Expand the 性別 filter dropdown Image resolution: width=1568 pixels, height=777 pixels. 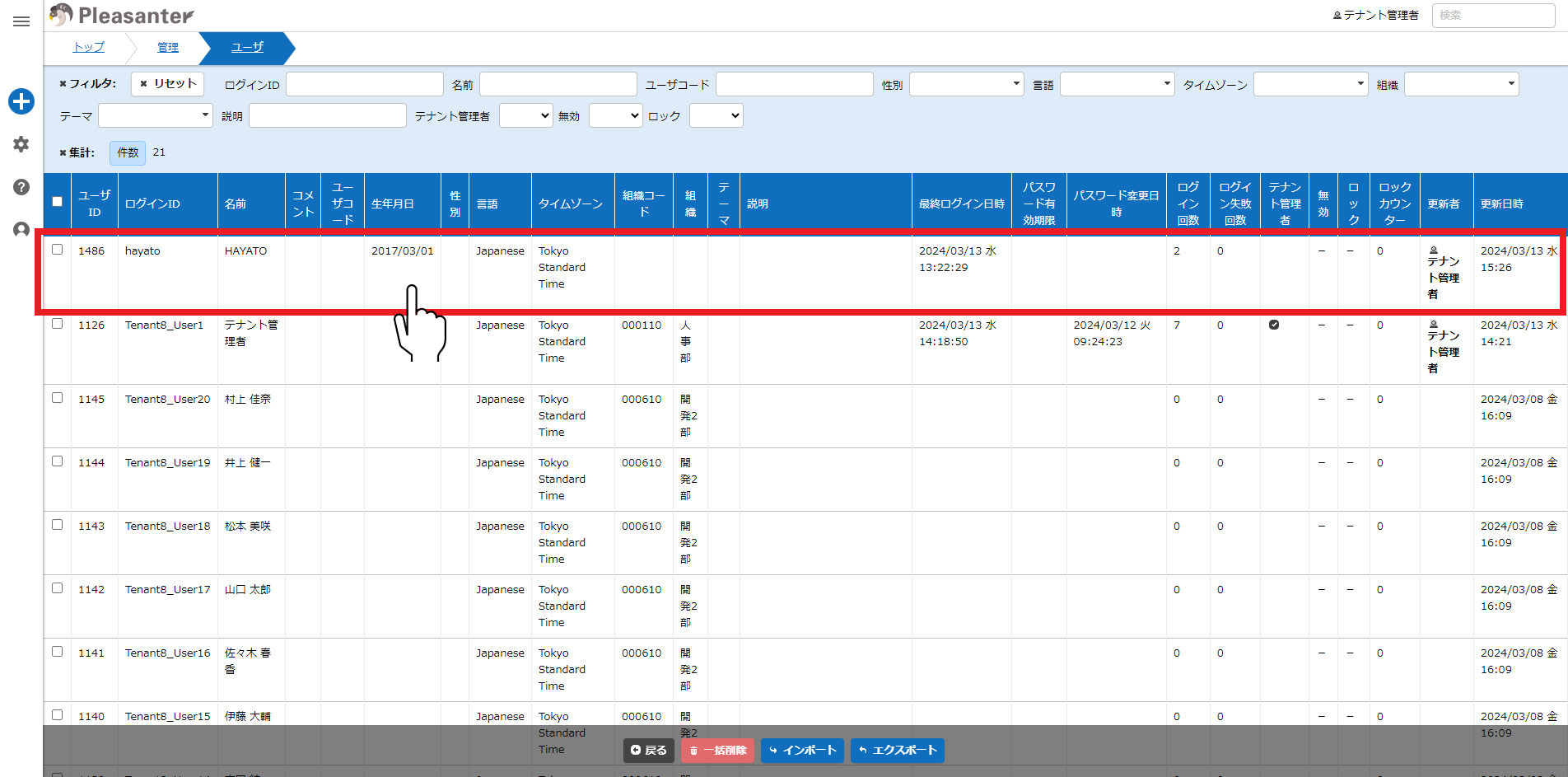(x=966, y=84)
